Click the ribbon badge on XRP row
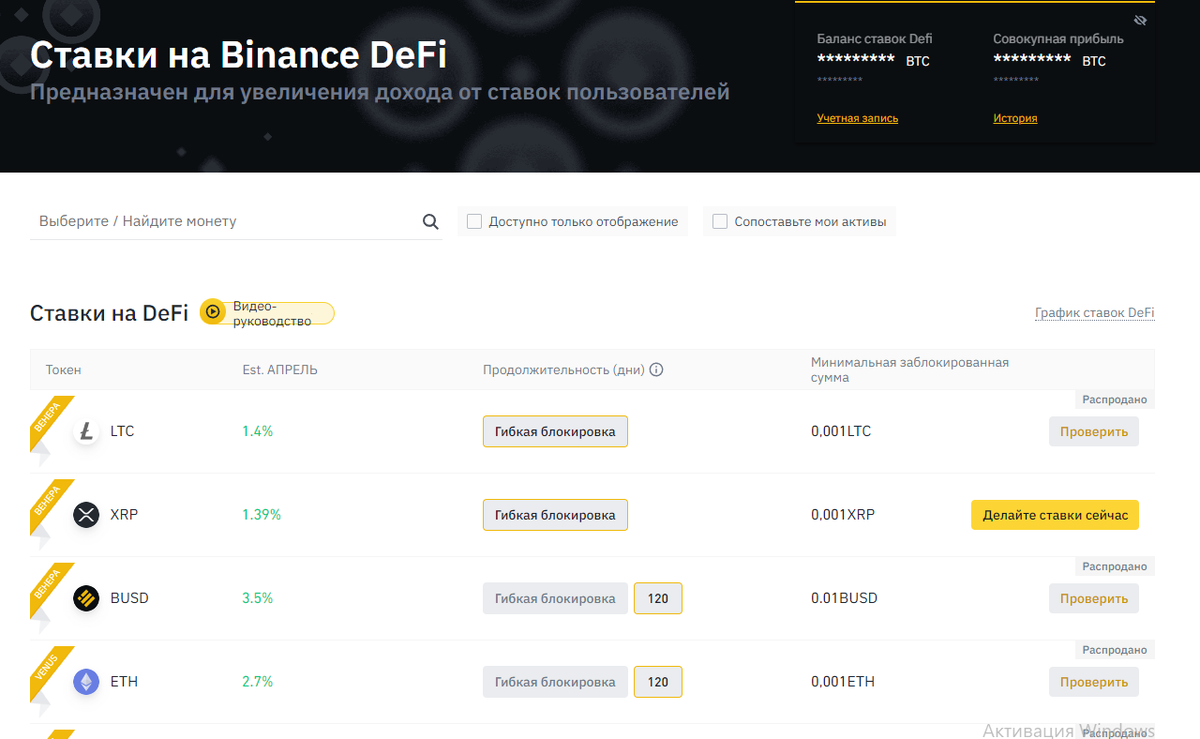 (x=50, y=505)
